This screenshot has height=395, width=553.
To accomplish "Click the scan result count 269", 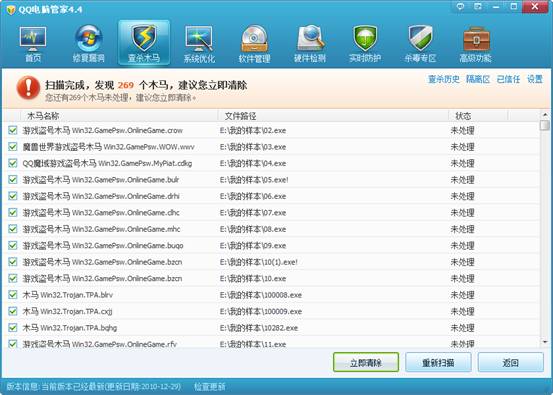I will point(126,85).
